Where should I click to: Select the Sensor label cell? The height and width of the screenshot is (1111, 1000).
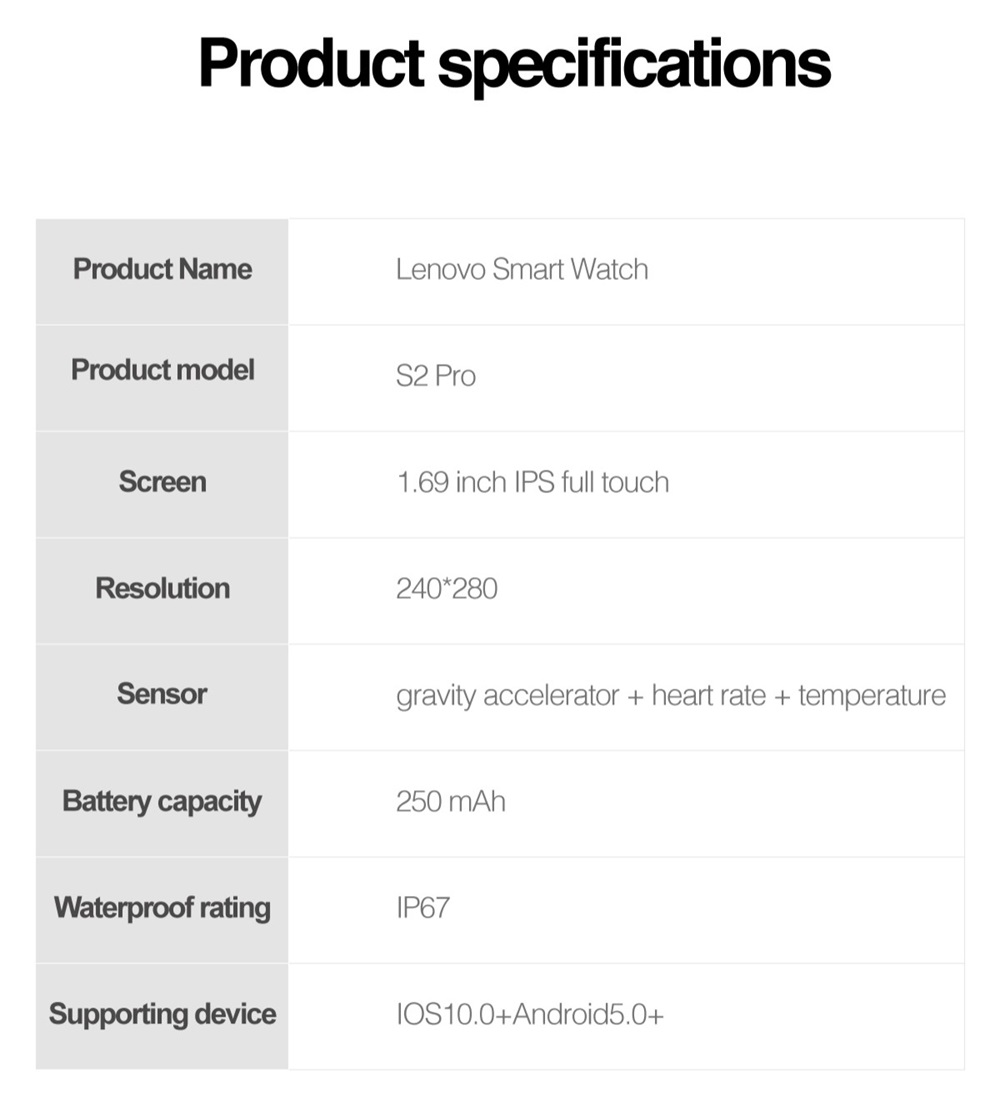point(162,694)
